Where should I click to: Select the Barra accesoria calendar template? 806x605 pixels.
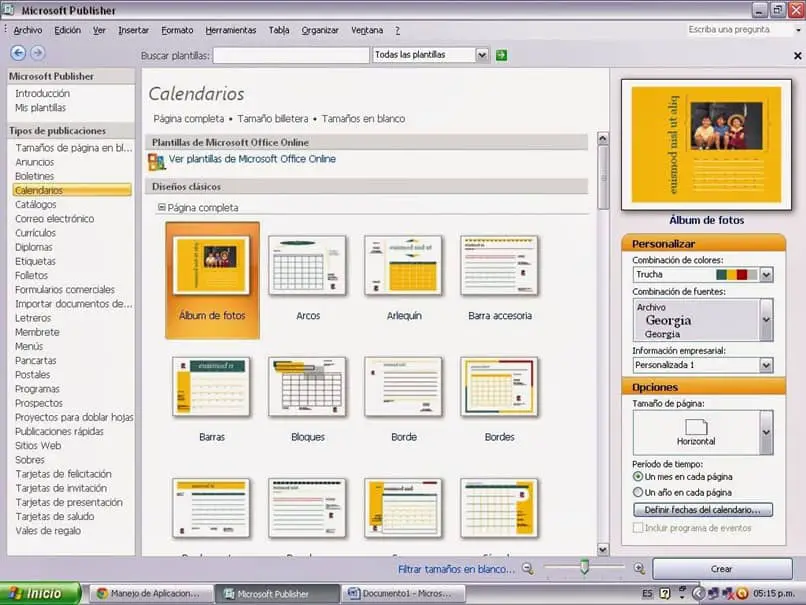click(499, 266)
